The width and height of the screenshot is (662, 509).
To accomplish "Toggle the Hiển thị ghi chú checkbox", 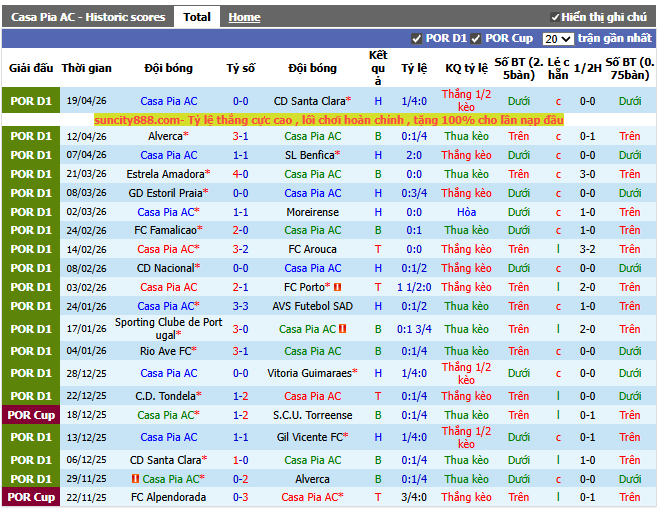I will tap(556, 17).
